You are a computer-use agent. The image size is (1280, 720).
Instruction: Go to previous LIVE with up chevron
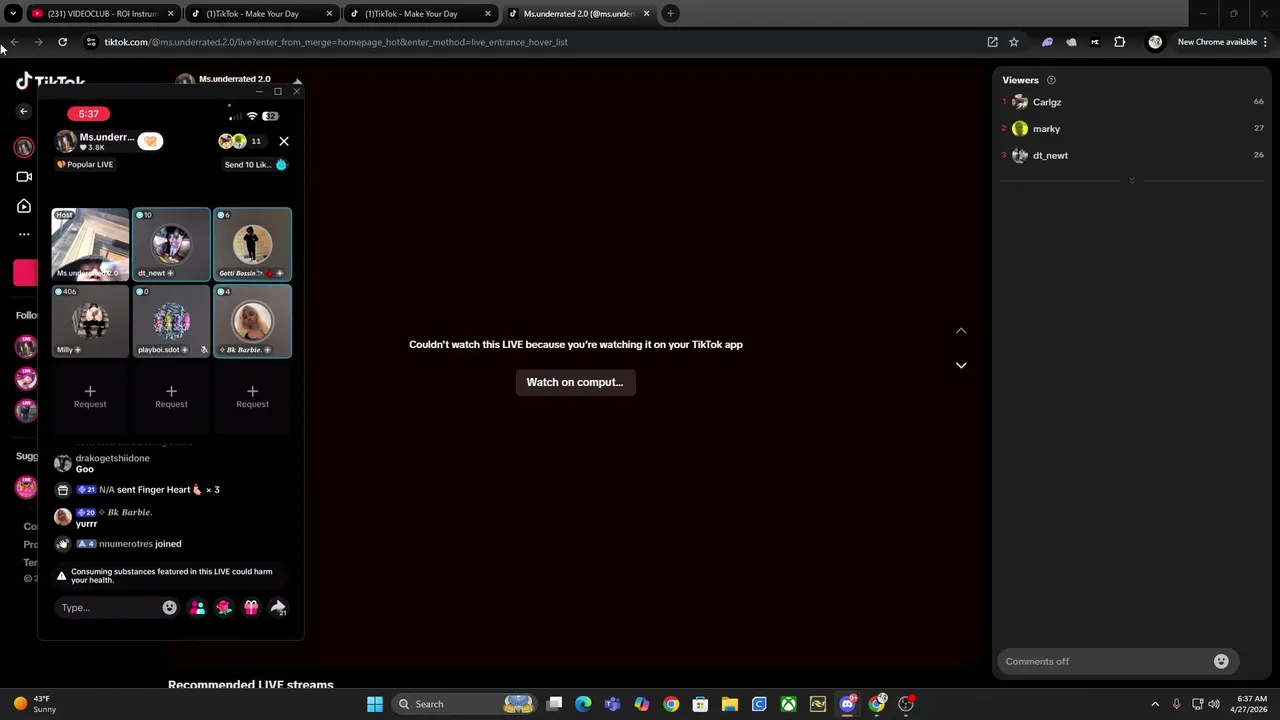pos(961,331)
